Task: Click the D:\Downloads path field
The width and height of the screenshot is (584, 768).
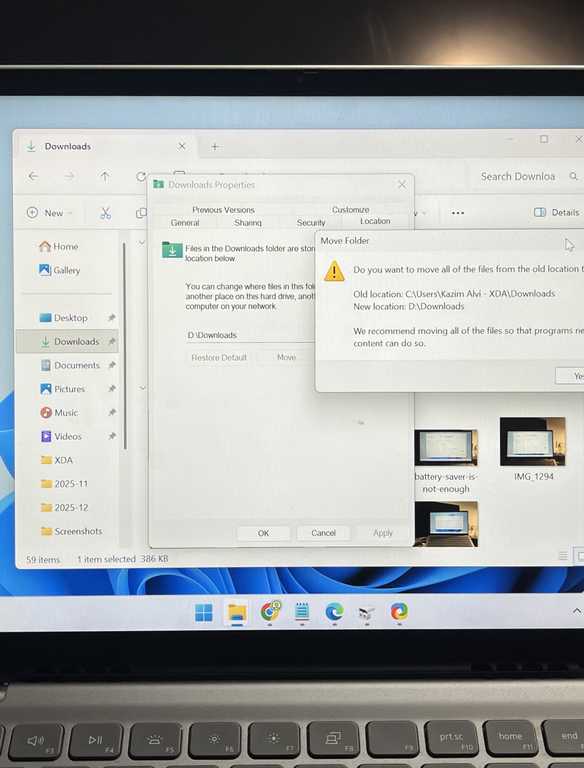Action: [250, 335]
